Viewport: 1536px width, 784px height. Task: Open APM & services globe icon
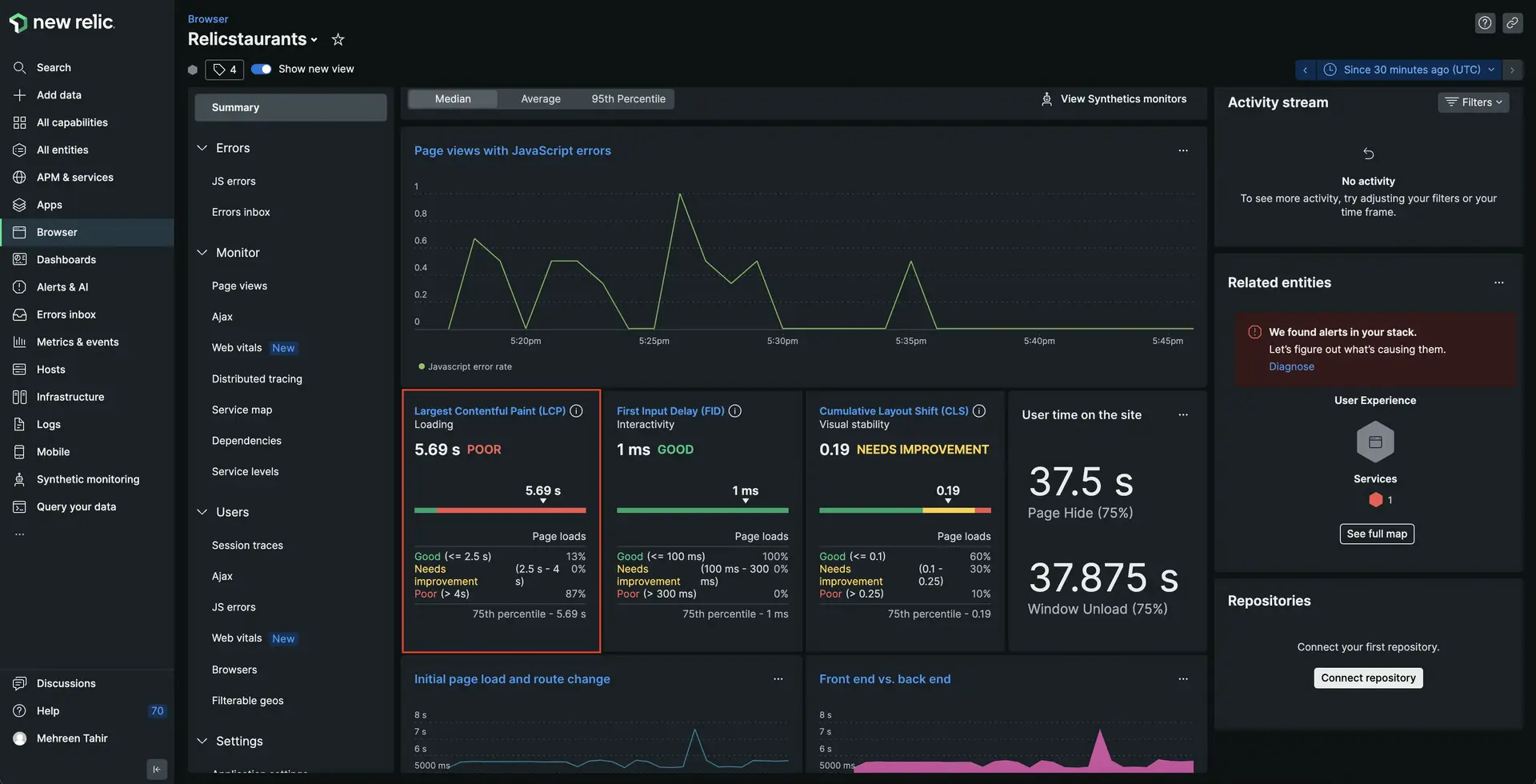20,177
